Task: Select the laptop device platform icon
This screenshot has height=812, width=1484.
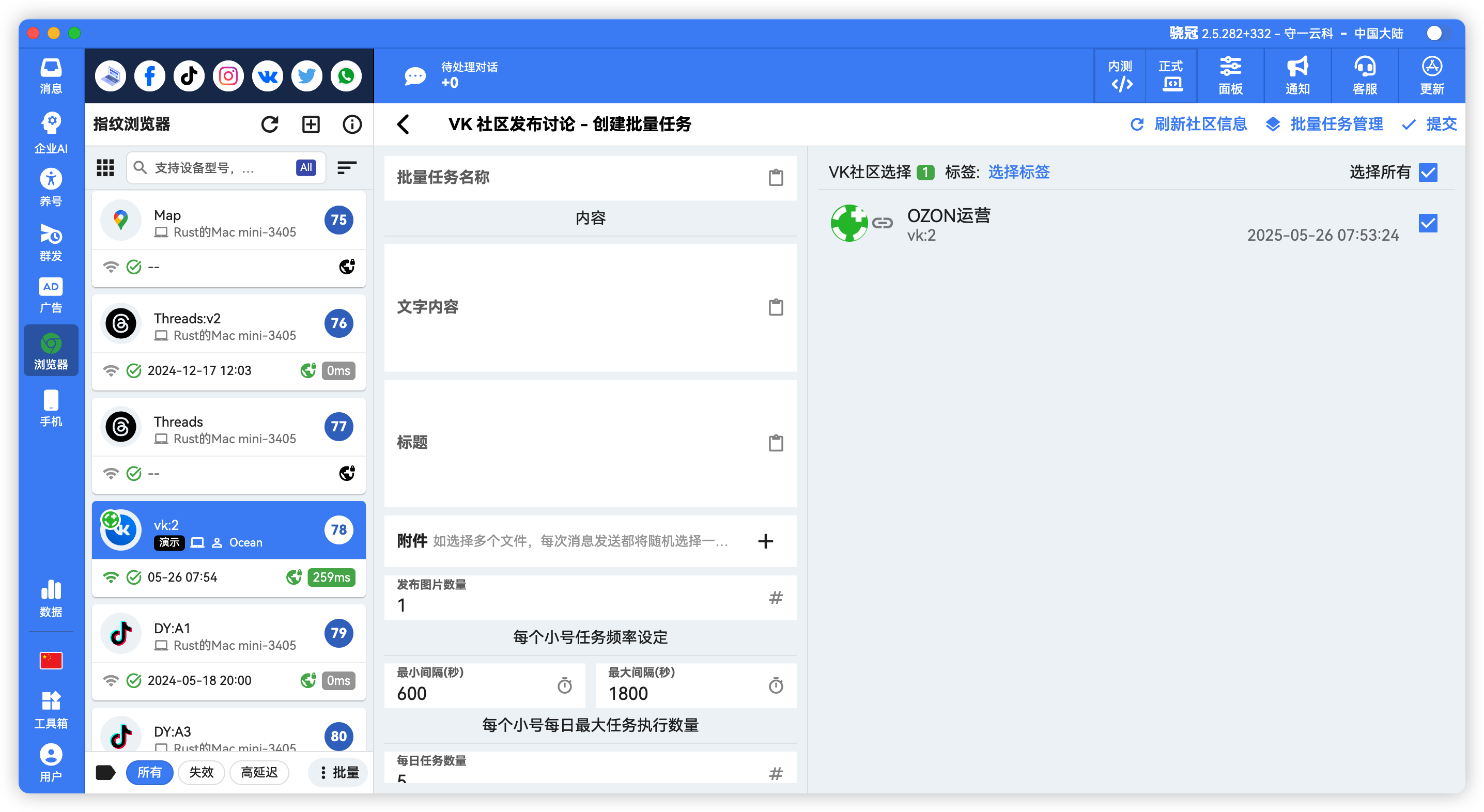Action: 111,75
